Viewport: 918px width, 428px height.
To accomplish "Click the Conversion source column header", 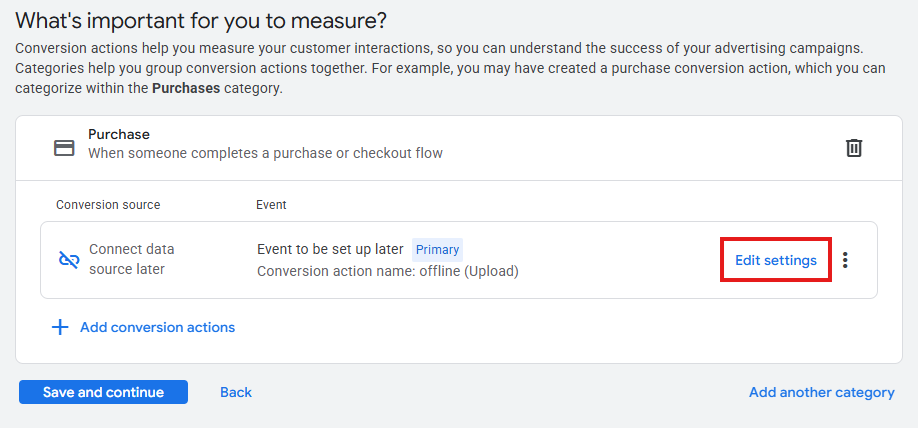I will click(108, 205).
